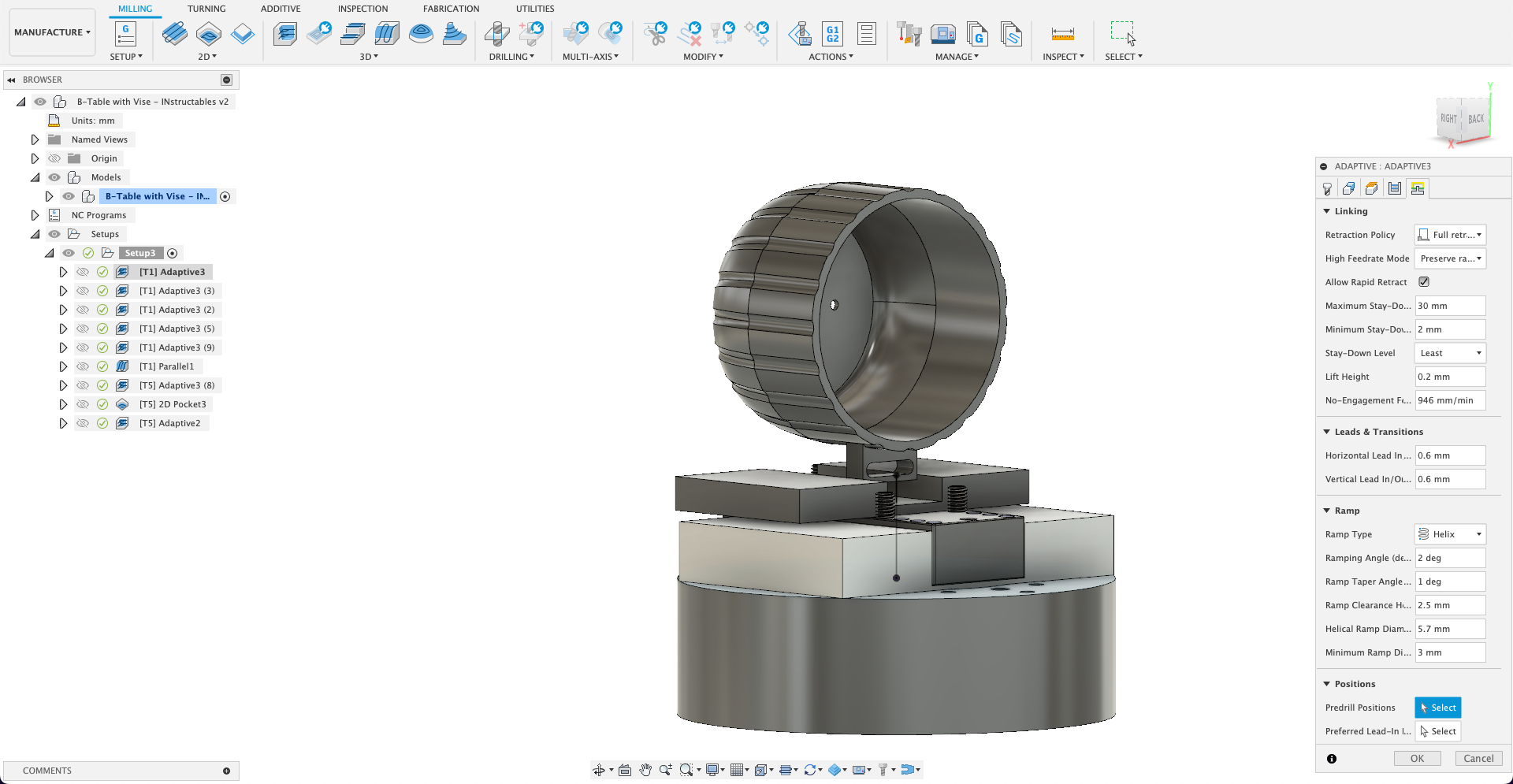Select the 3D Adaptive Clearing tool icon
The width and height of the screenshot is (1513, 784).
coord(285,34)
